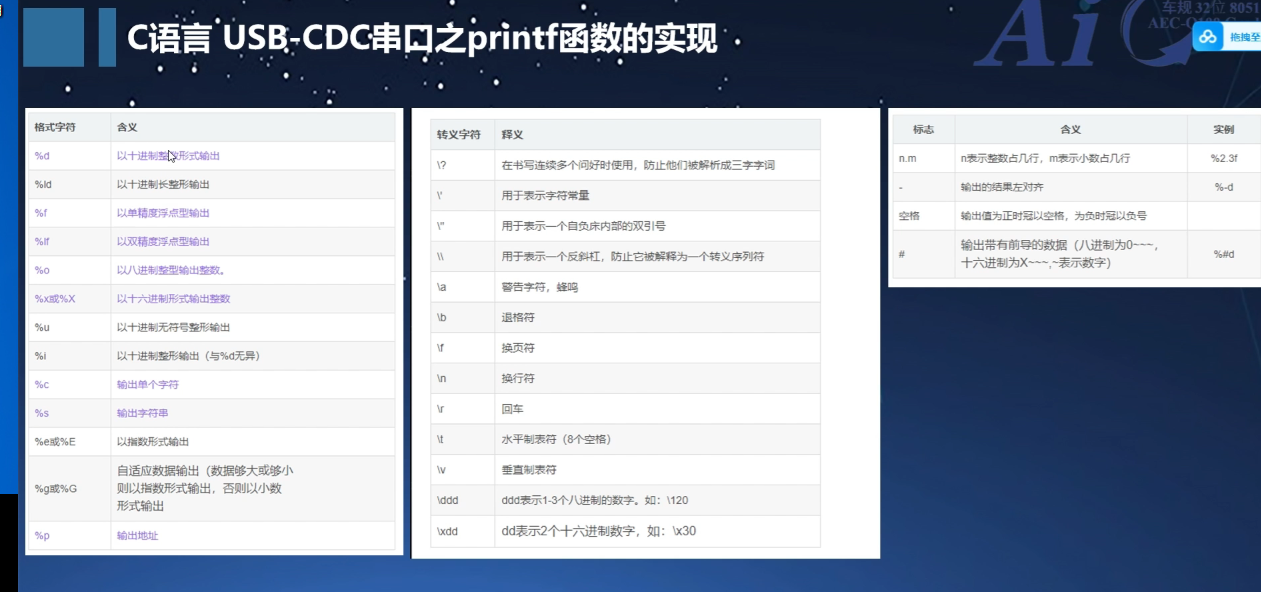The height and width of the screenshot is (592, 1261).
Task: Open the %f format specifier link
Action: pos(41,213)
